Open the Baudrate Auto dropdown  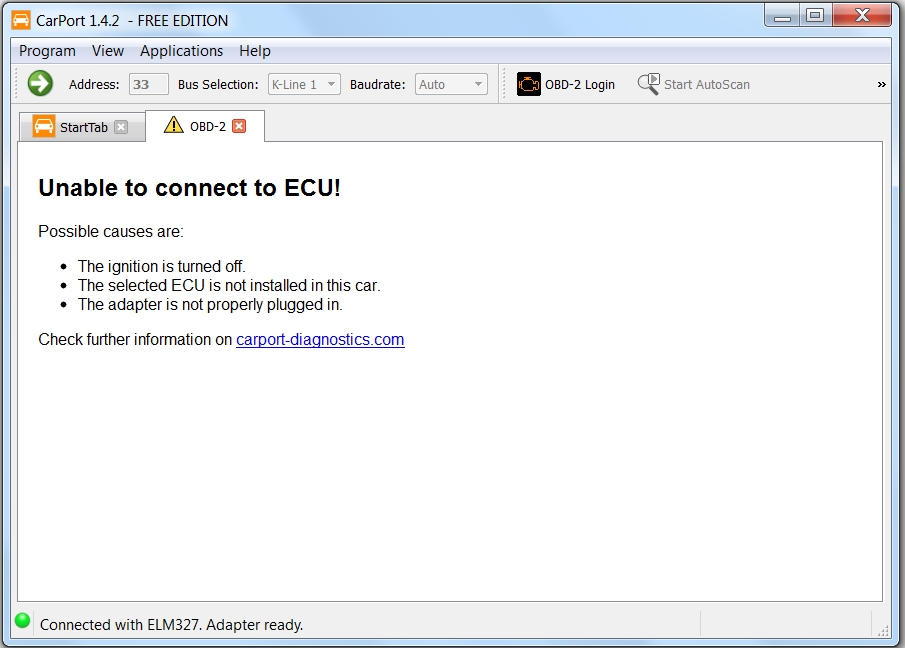point(451,85)
